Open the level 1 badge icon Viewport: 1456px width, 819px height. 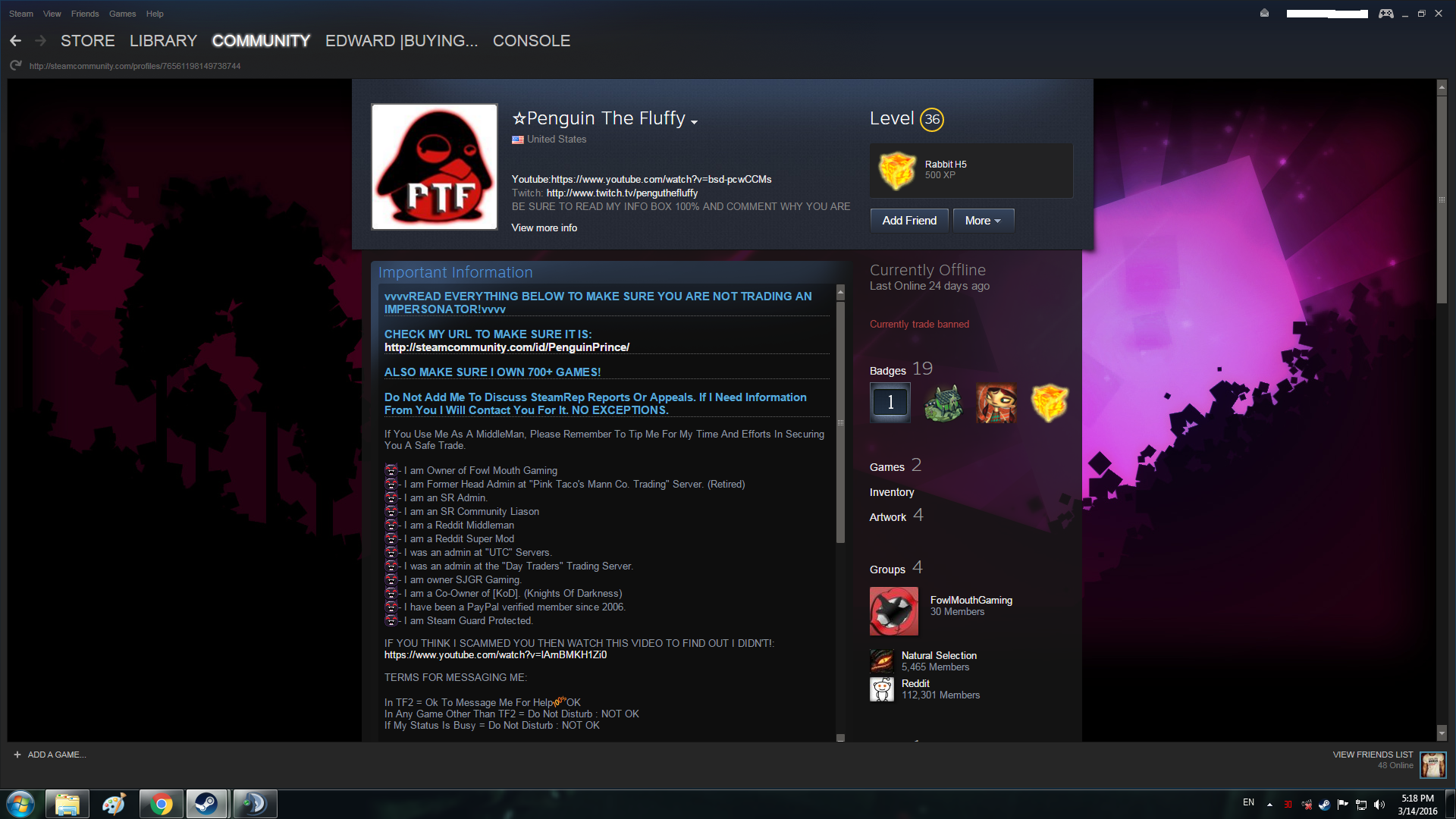890,403
